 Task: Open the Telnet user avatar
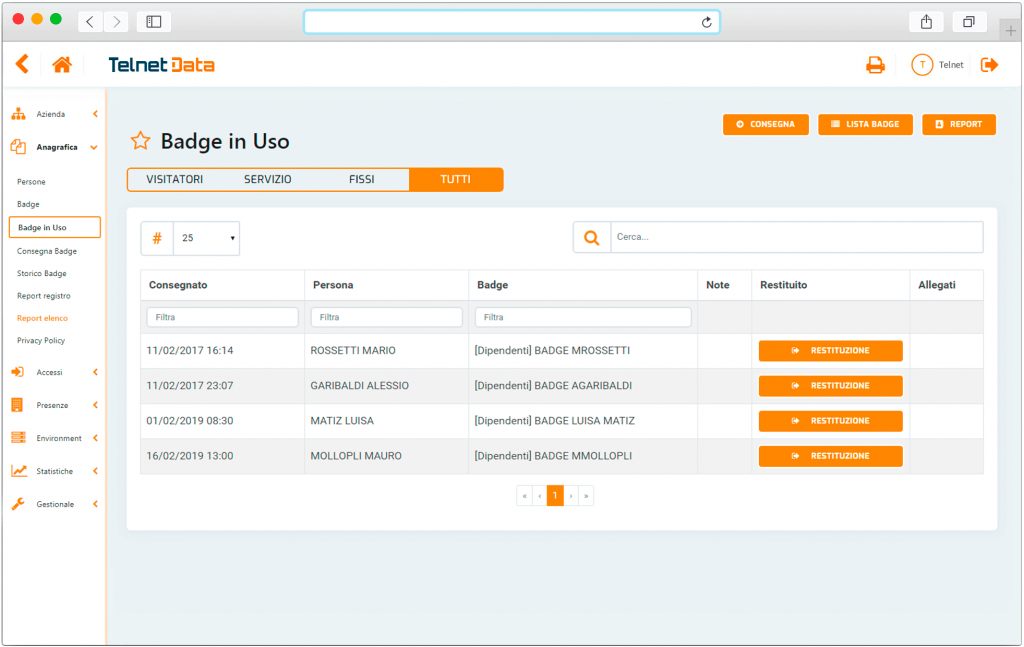[922, 65]
